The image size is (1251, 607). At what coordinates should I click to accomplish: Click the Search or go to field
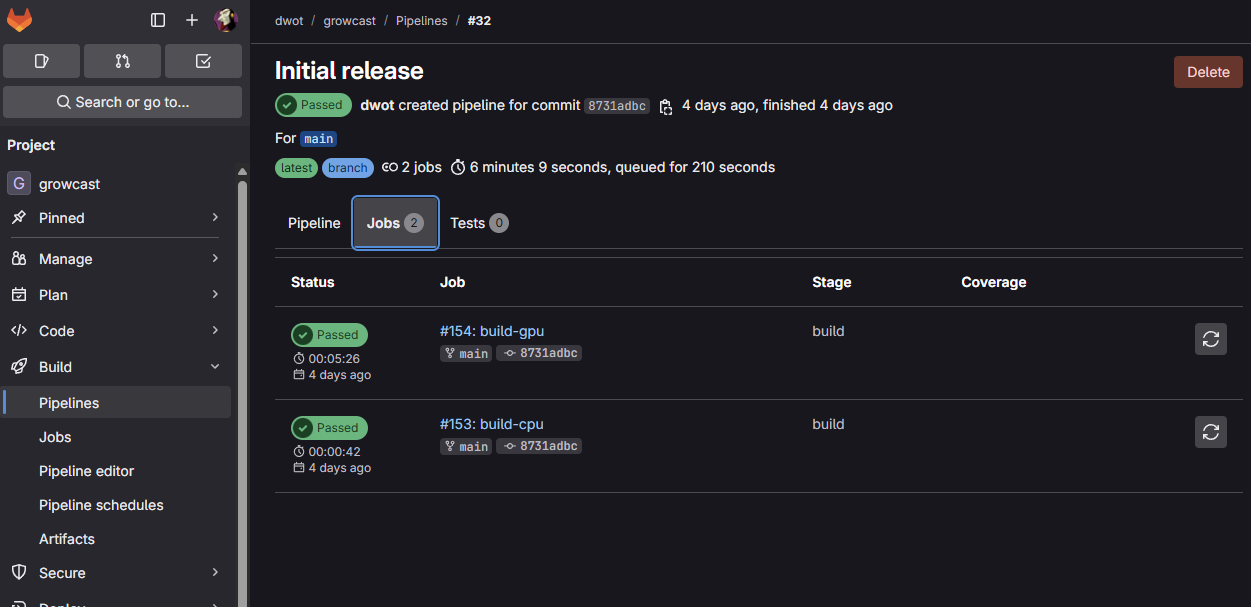coord(122,101)
